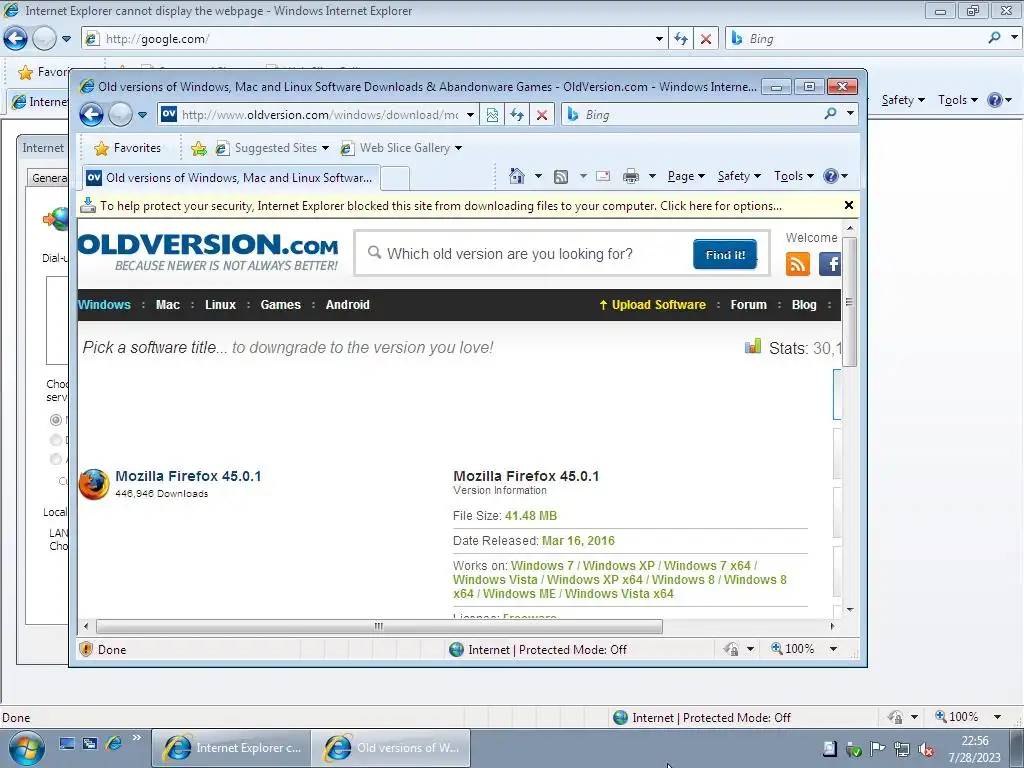Viewport: 1024px width, 768px height.
Task: Open the Help icon in front window toolbar
Action: [831, 176]
